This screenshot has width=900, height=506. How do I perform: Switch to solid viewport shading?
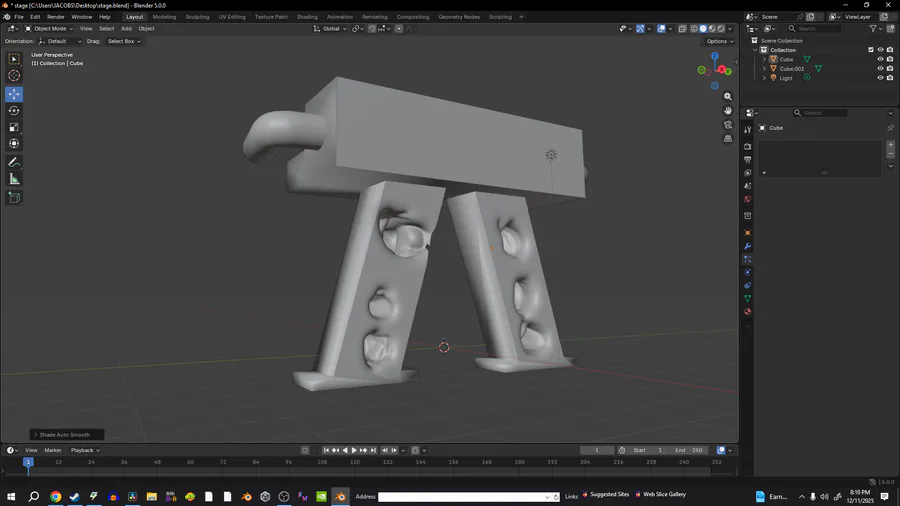tap(703, 29)
